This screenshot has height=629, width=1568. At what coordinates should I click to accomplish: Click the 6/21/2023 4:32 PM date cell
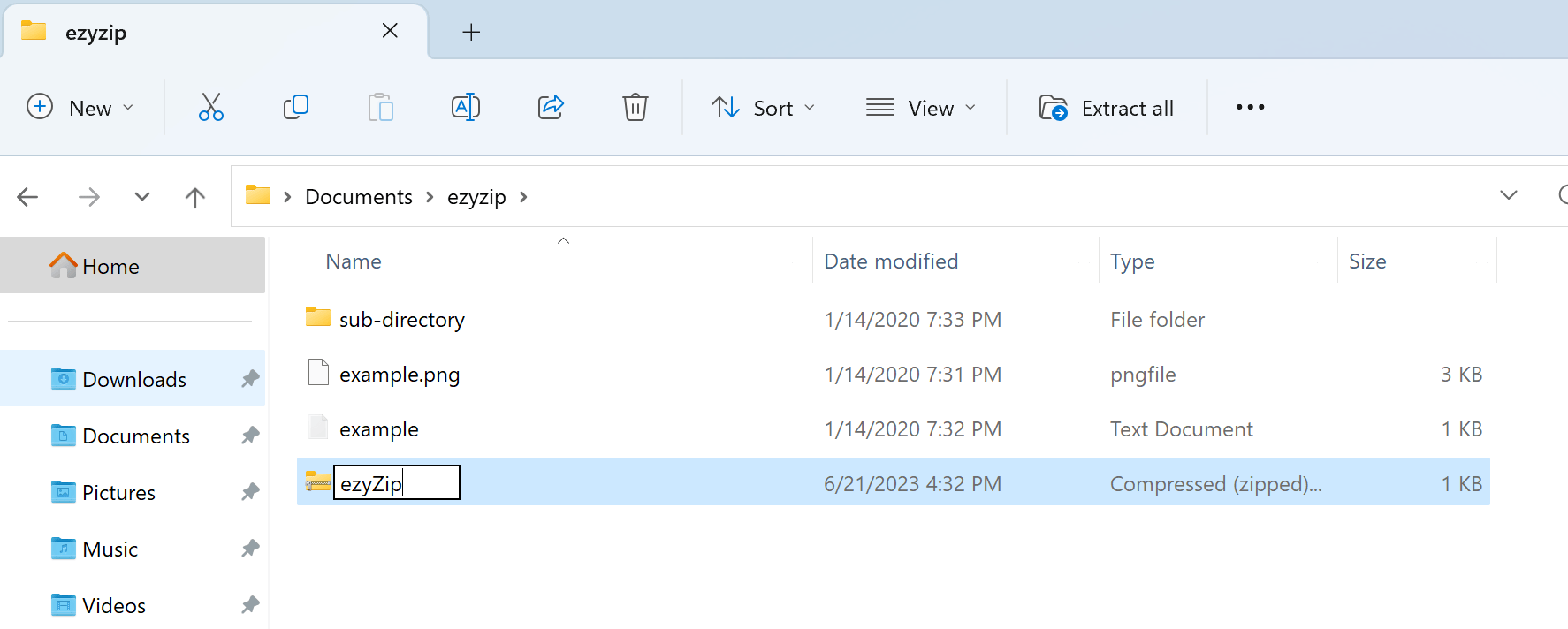click(x=913, y=484)
